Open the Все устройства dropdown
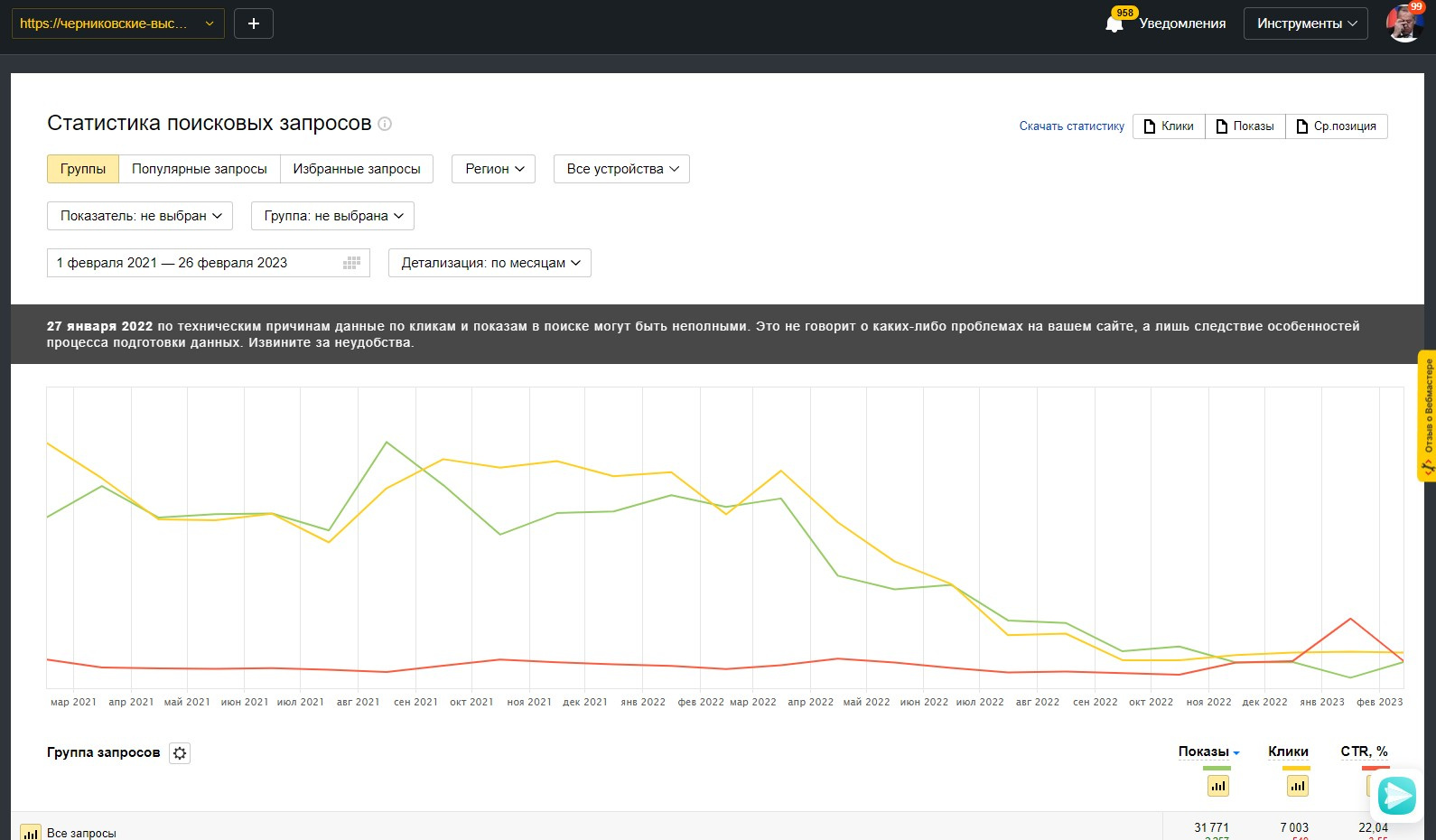Screen dimensions: 1436x840 [x=621, y=169]
